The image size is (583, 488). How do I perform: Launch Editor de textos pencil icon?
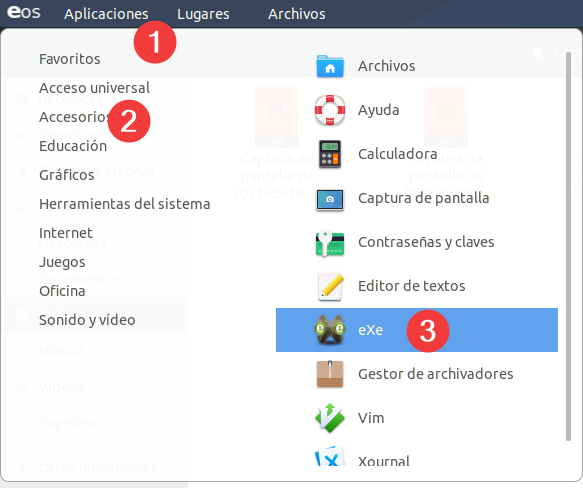click(x=330, y=286)
